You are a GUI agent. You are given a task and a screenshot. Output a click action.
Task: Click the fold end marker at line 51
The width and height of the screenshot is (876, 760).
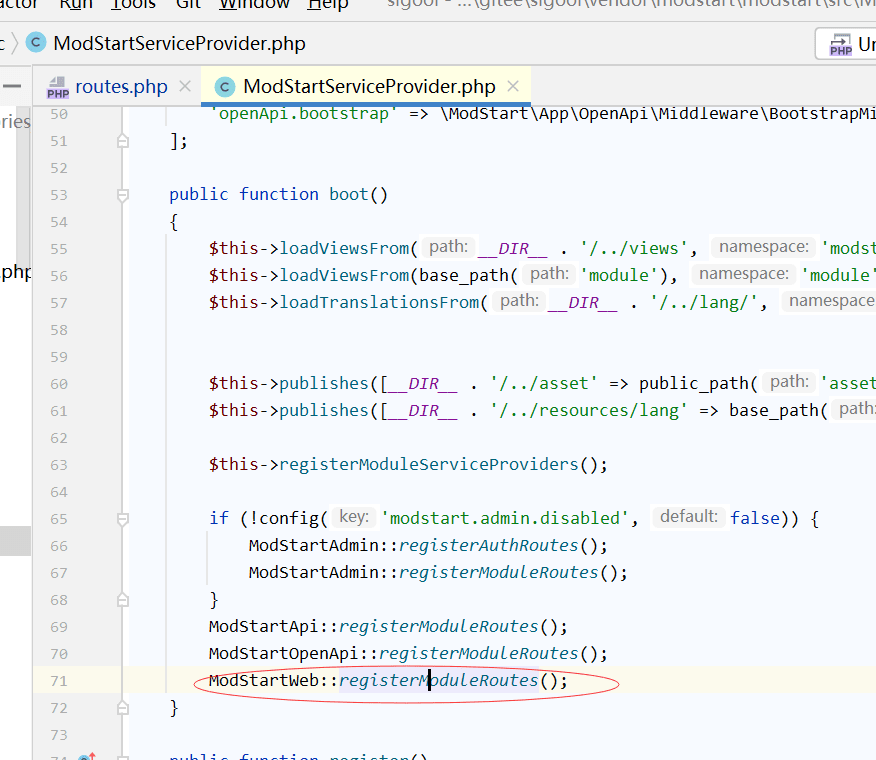coord(123,141)
